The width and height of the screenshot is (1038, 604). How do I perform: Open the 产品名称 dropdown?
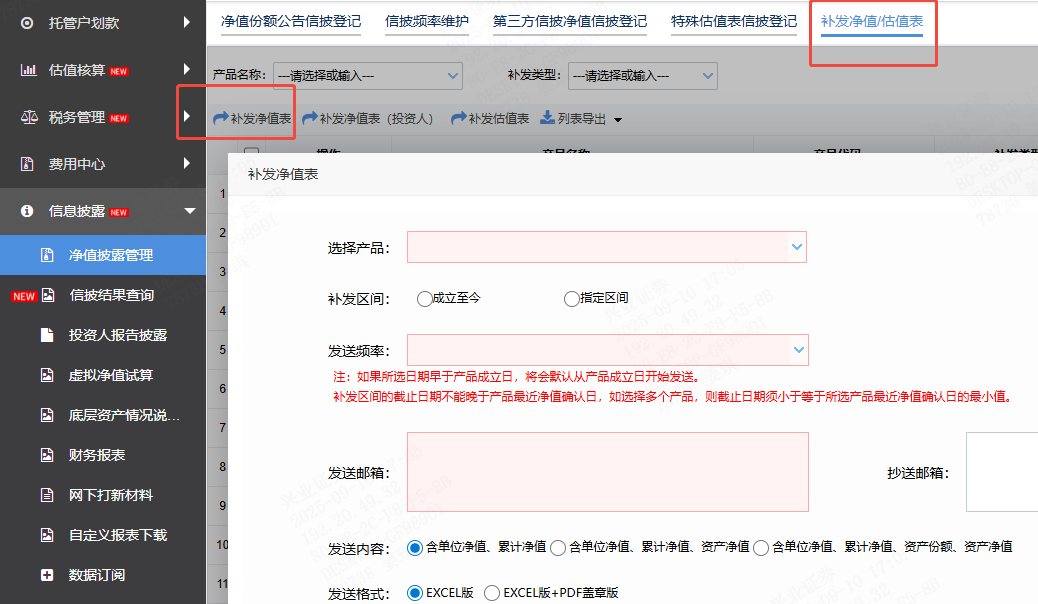367,75
